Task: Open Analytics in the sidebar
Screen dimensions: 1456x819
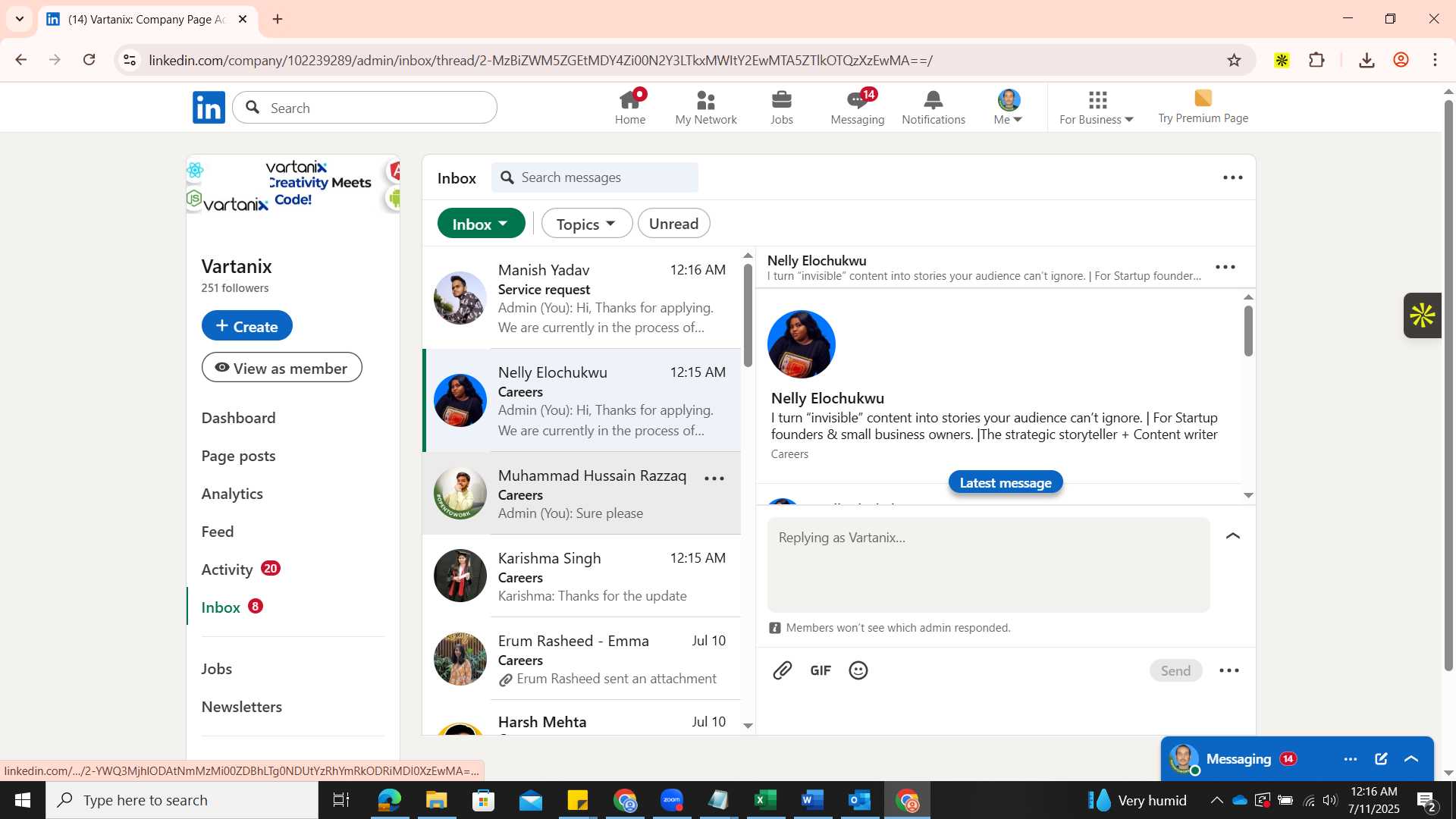Action: (x=232, y=494)
